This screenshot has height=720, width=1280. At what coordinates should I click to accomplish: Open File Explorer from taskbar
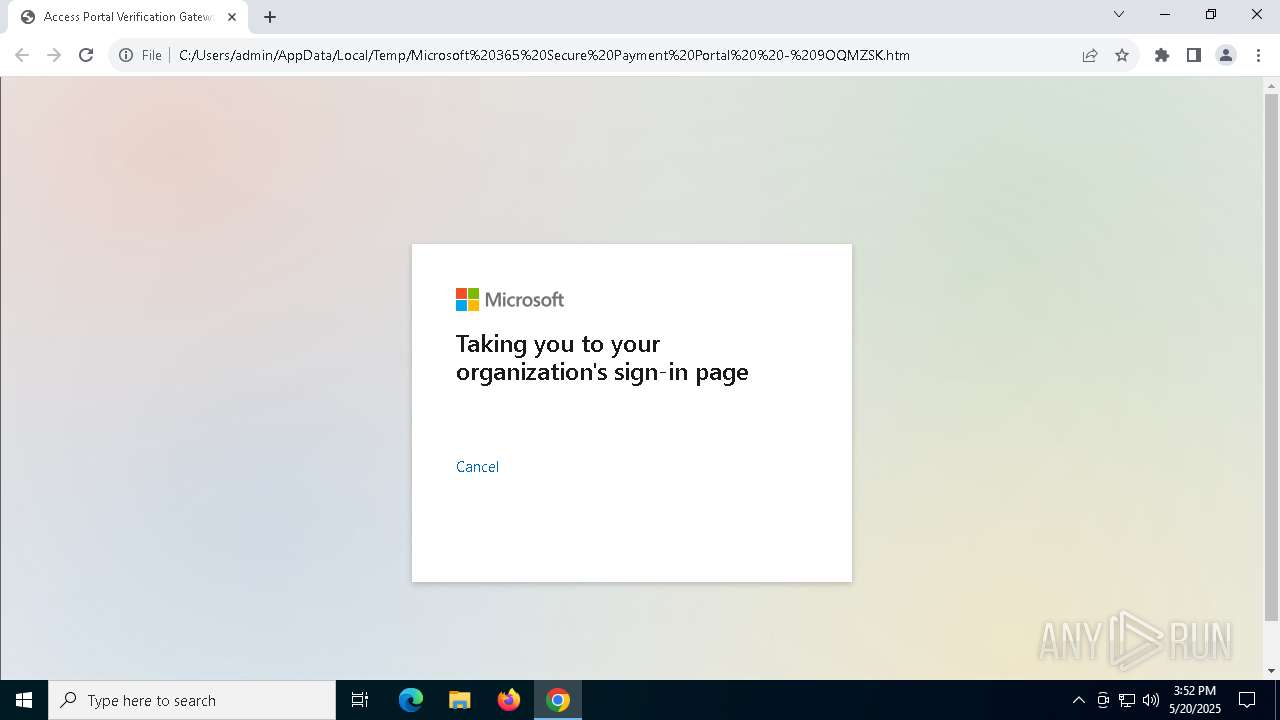pos(459,700)
